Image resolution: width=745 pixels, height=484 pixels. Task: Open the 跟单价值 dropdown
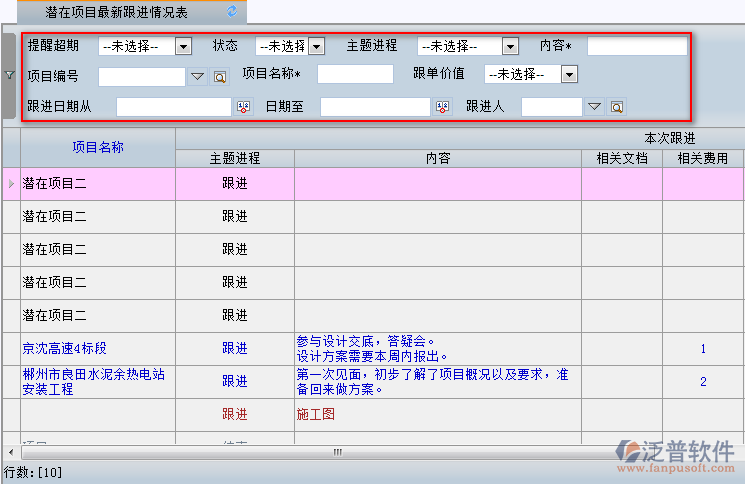click(x=569, y=74)
